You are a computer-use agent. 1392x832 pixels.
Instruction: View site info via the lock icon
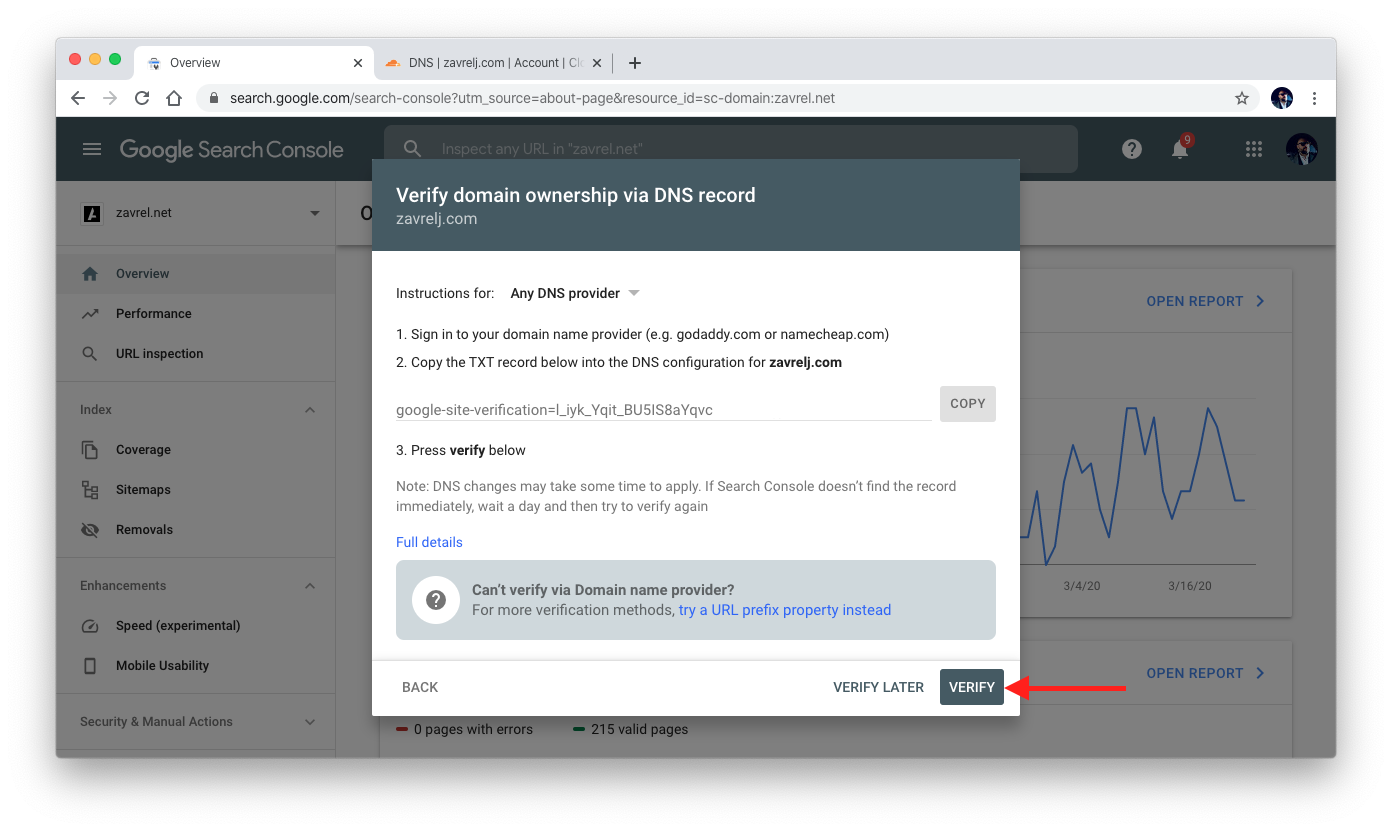click(x=213, y=98)
